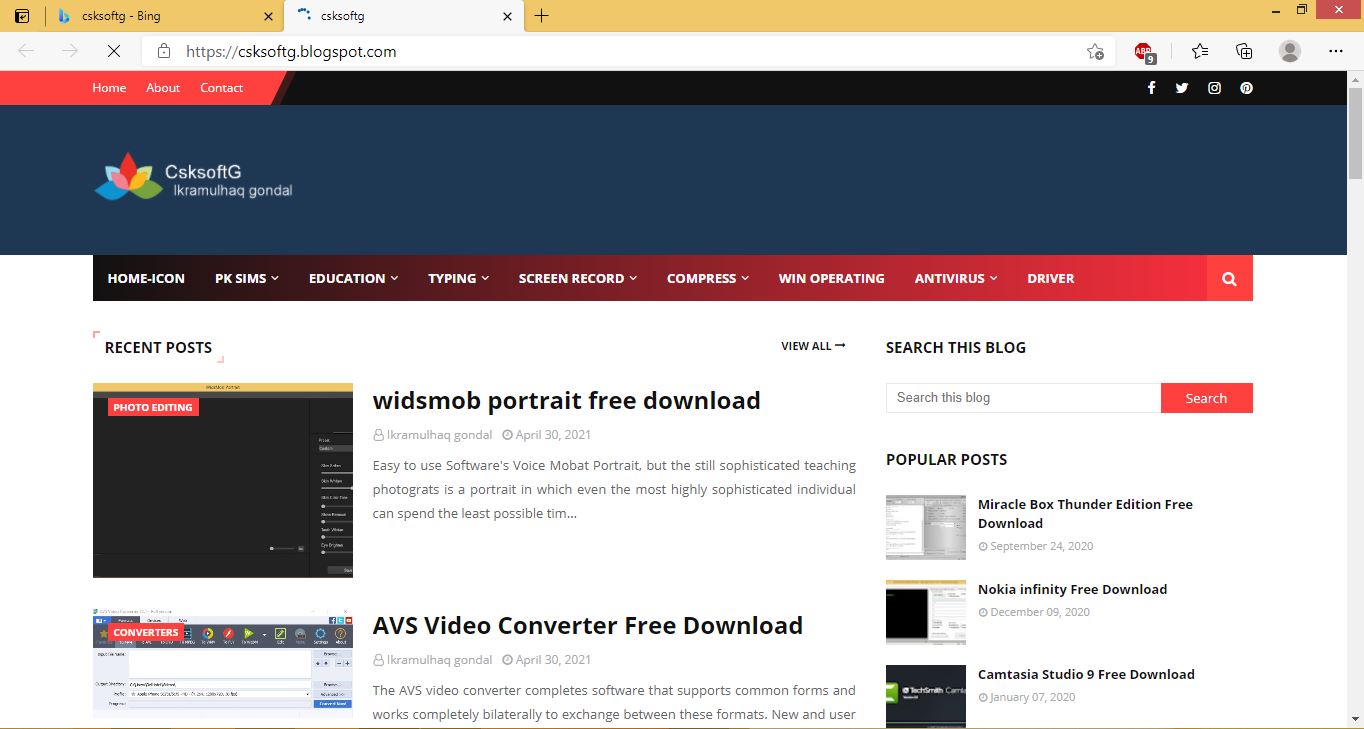Open Nokia infinity Free Download post
Screen dimensions: 1364x729
pyautogui.click(x=1072, y=589)
